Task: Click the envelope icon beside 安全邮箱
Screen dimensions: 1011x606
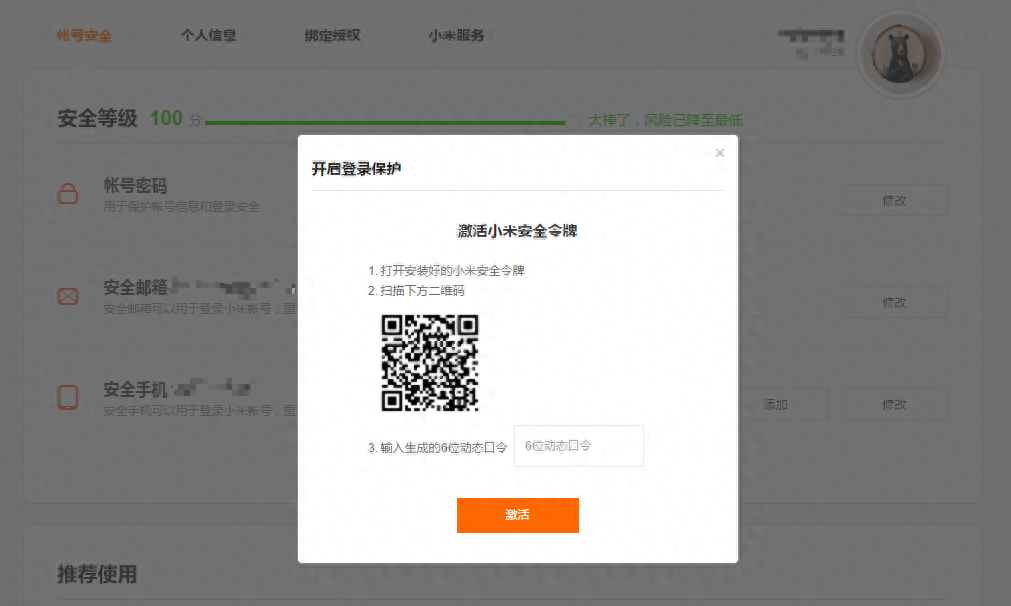Action: click(68, 297)
